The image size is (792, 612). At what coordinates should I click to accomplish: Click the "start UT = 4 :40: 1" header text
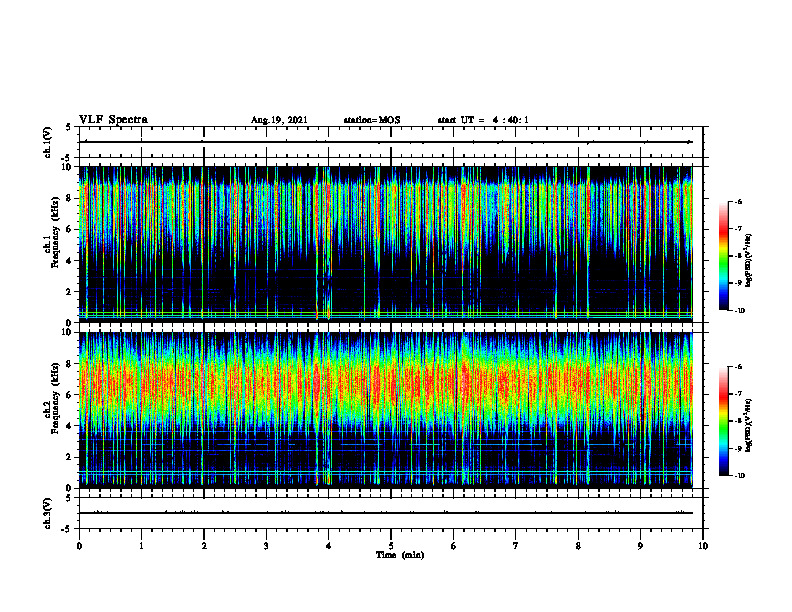(x=483, y=120)
